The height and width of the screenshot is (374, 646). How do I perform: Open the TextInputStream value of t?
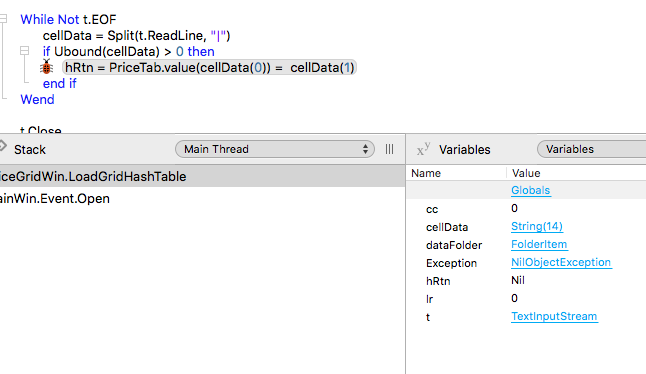(x=554, y=316)
